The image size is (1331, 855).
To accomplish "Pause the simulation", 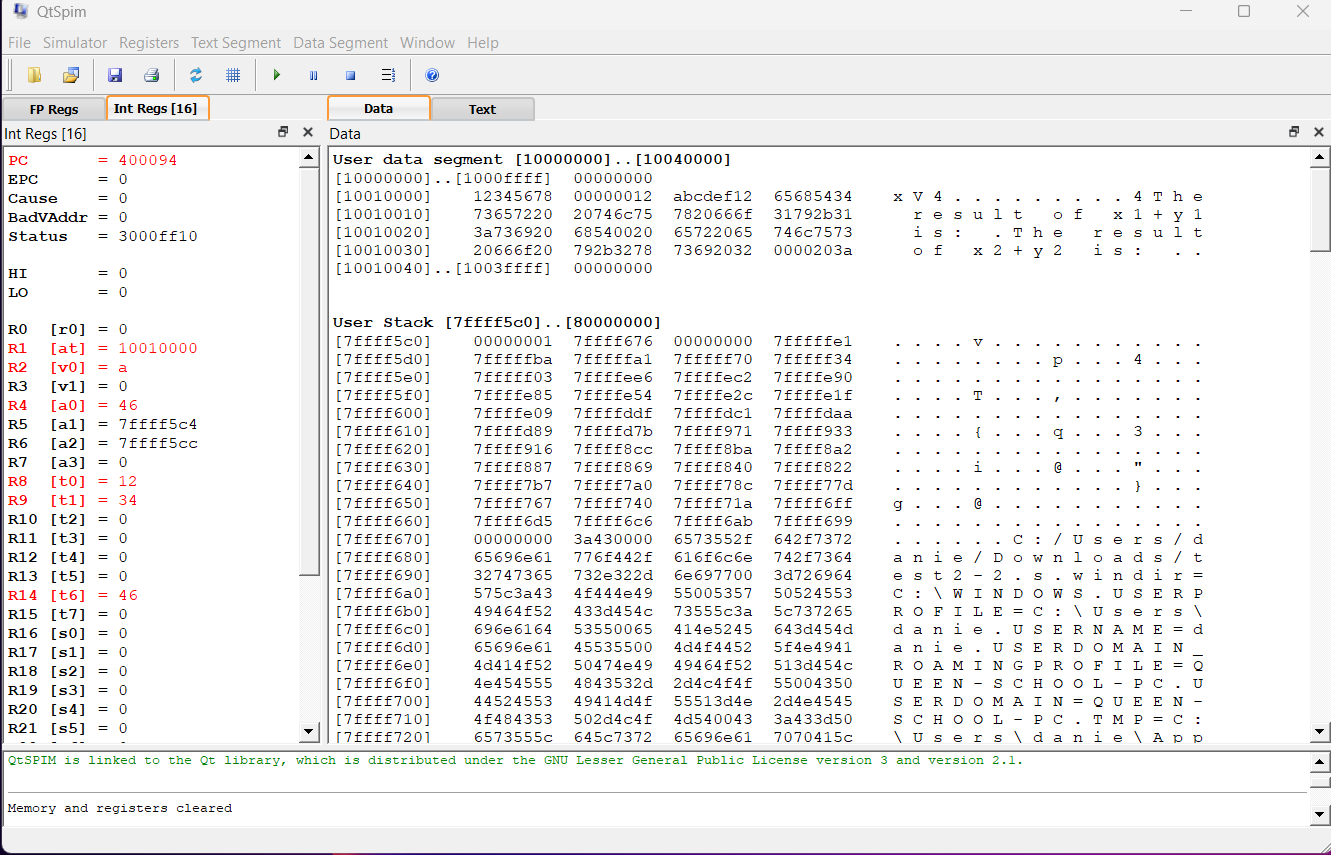I will (x=313, y=75).
